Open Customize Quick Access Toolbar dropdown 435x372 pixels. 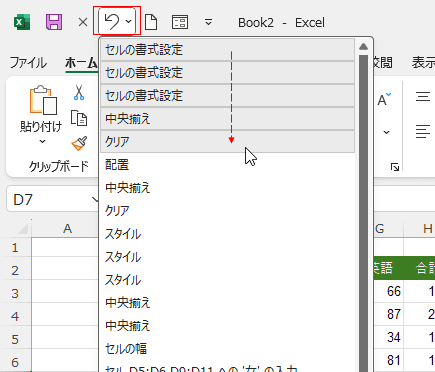pyautogui.click(x=208, y=22)
